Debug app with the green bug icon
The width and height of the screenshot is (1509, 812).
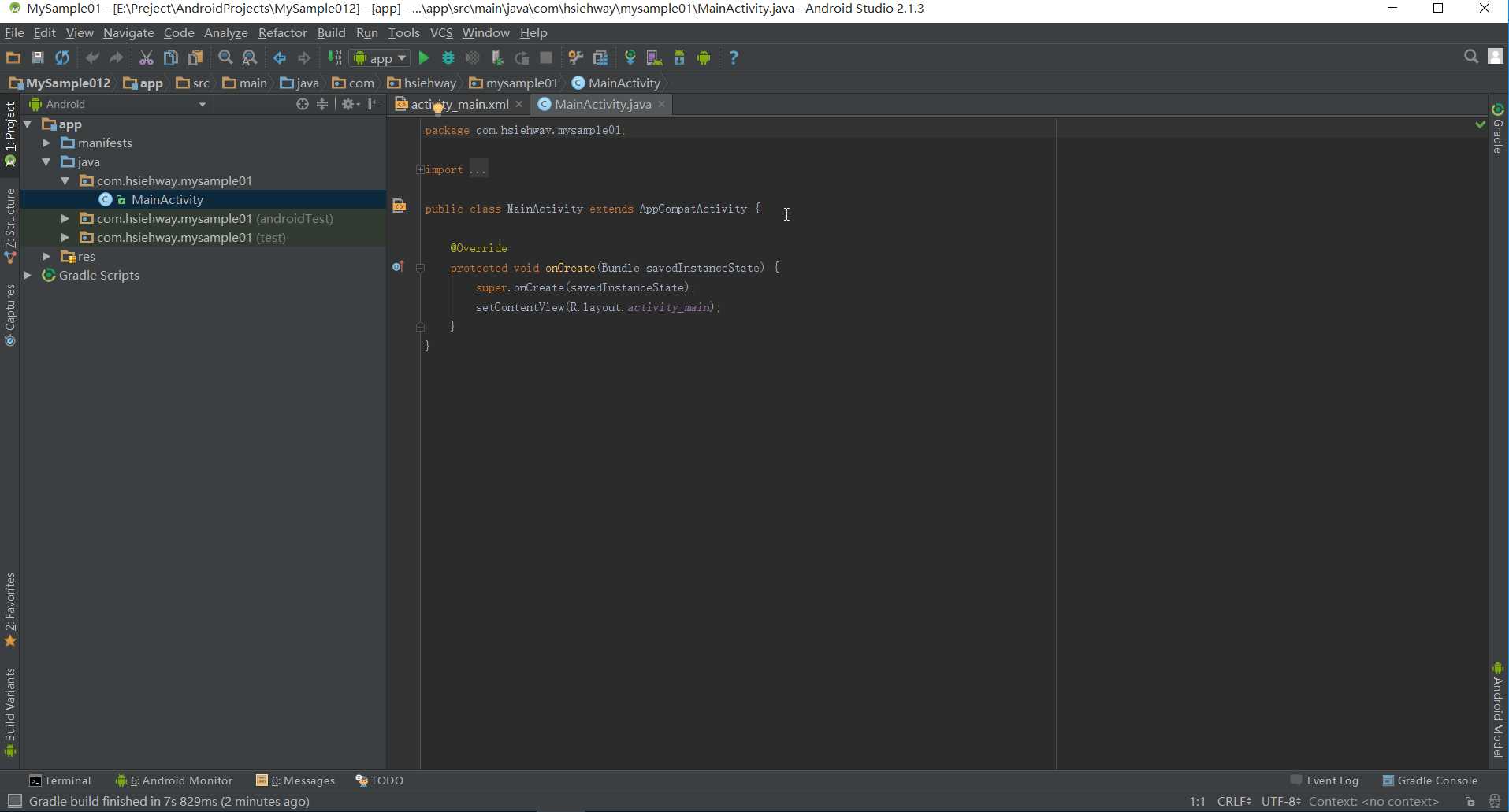(x=448, y=57)
